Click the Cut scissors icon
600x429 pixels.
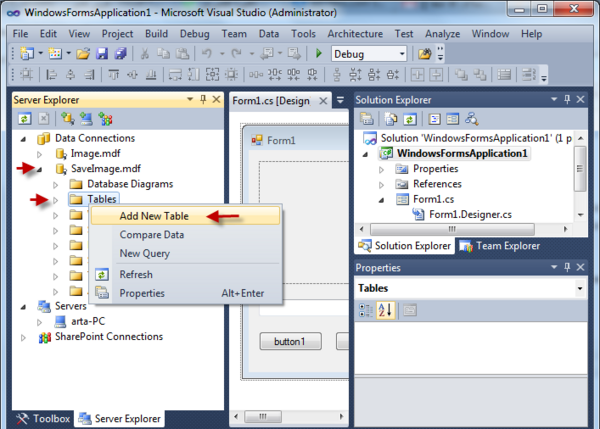(145, 54)
